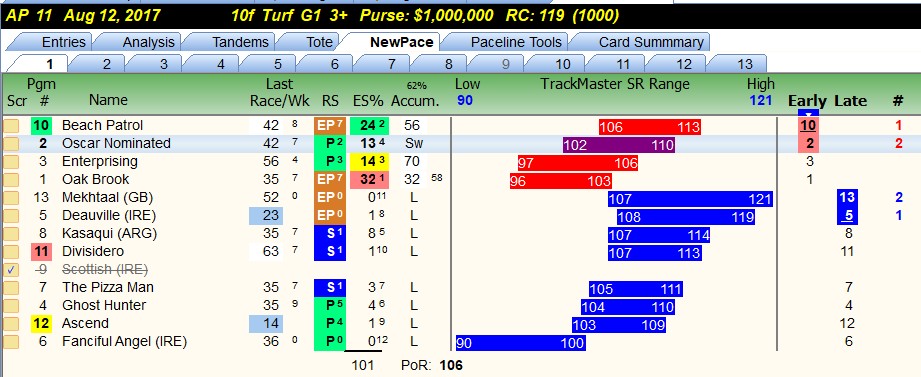This screenshot has height=377, width=921.
Task: Click Beach Patrol's EP7 run style badge
Action: click(x=330, y=126)
